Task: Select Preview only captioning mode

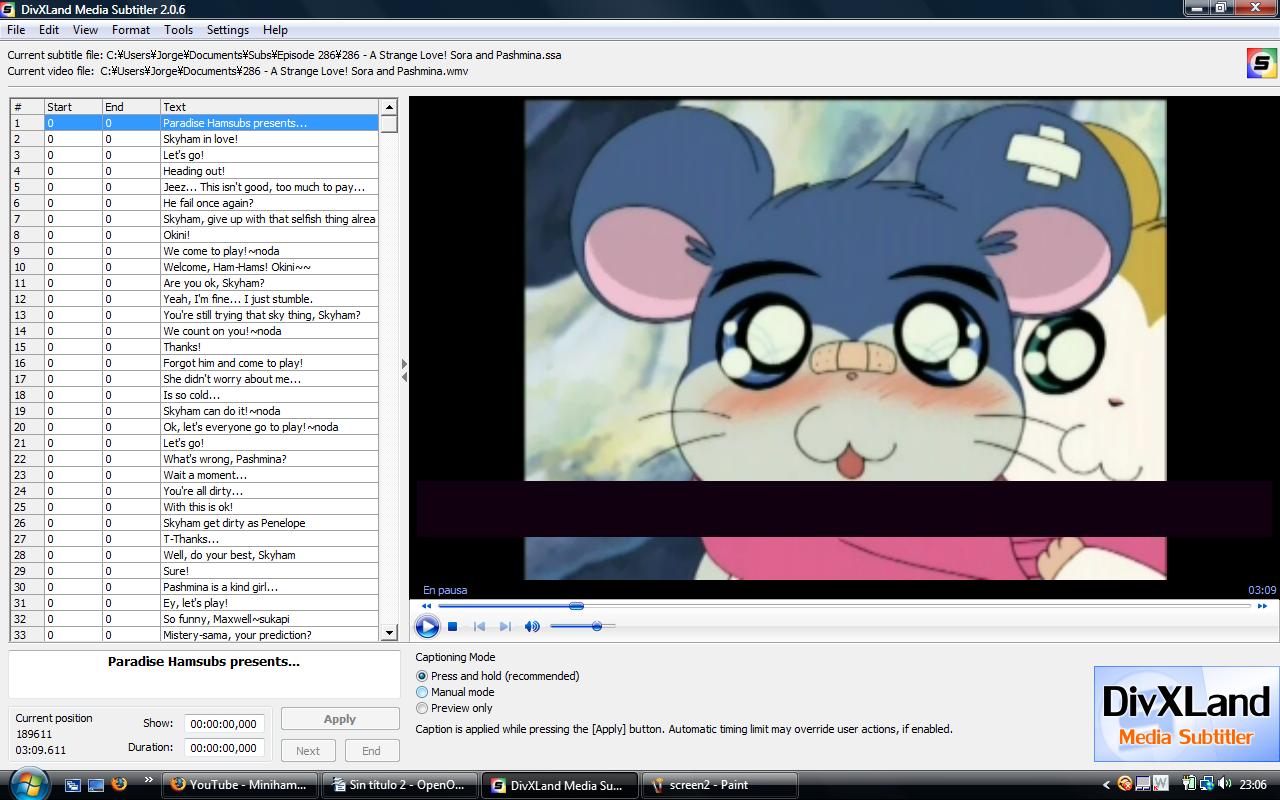Action: click(x=454, y=708)
